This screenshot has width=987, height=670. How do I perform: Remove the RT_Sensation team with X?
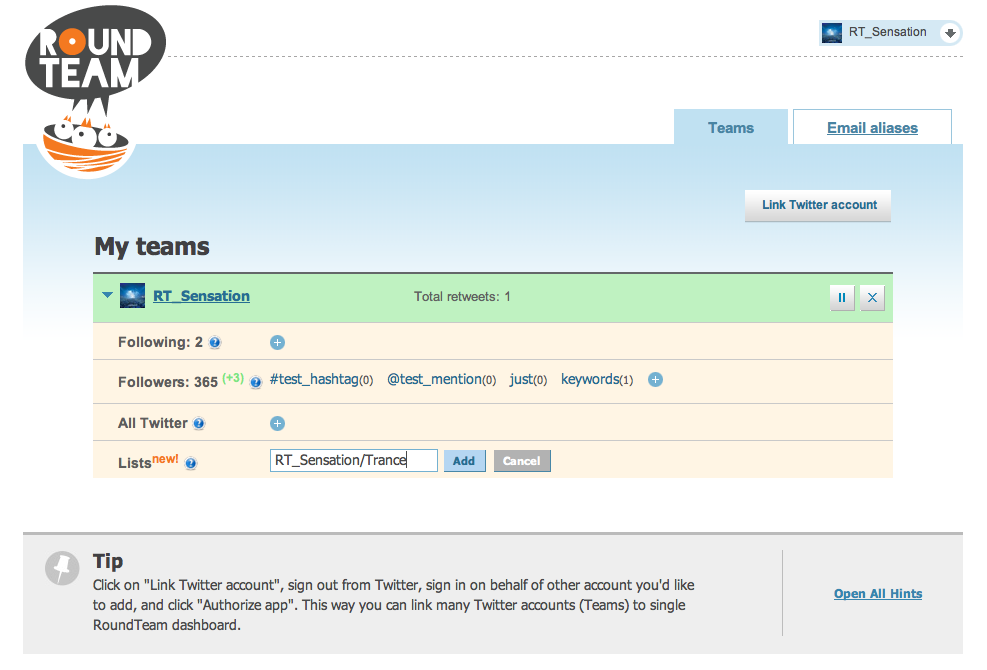click(x=872, y=298)
